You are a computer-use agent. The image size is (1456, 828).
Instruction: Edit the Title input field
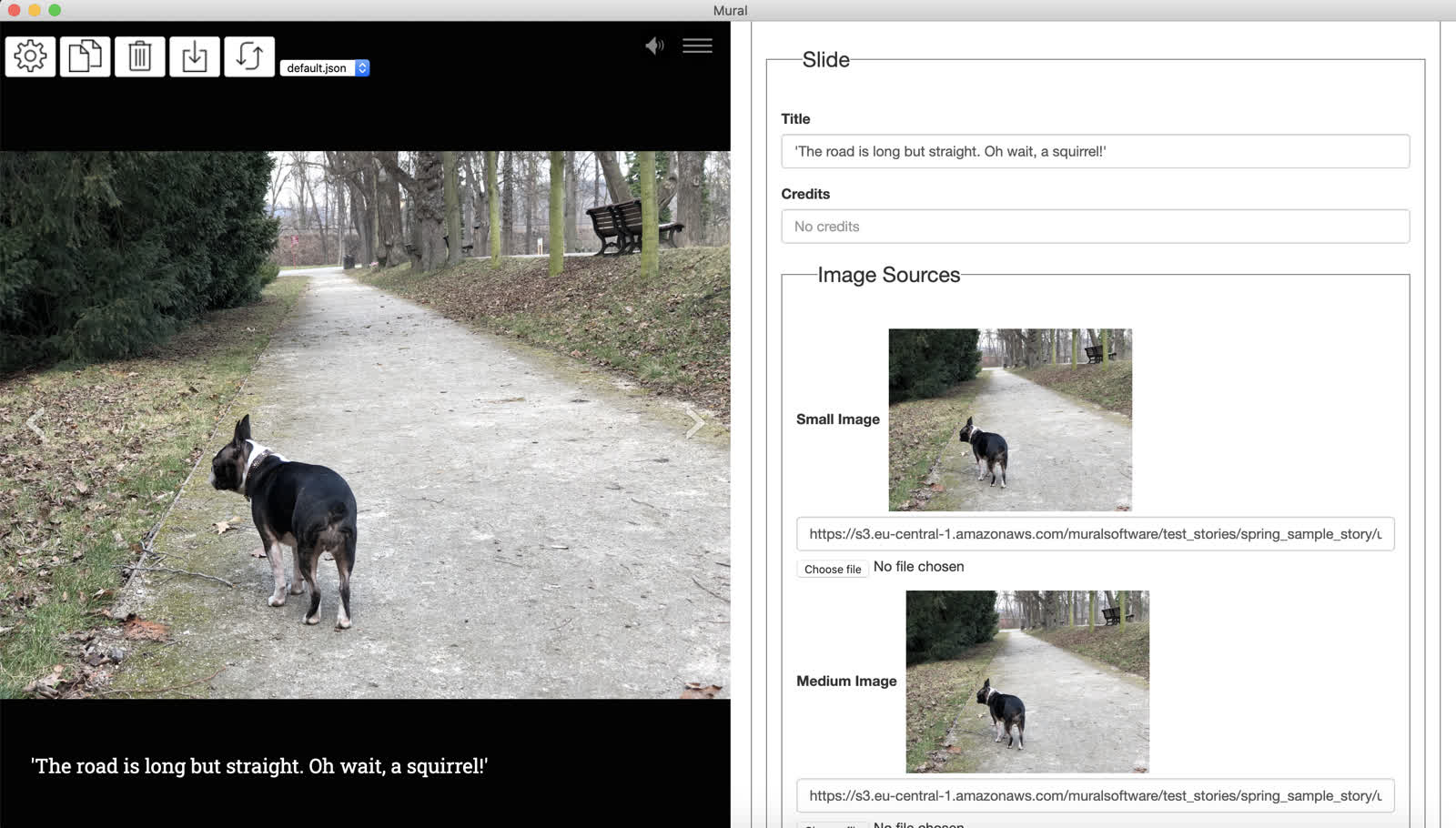1095,151
